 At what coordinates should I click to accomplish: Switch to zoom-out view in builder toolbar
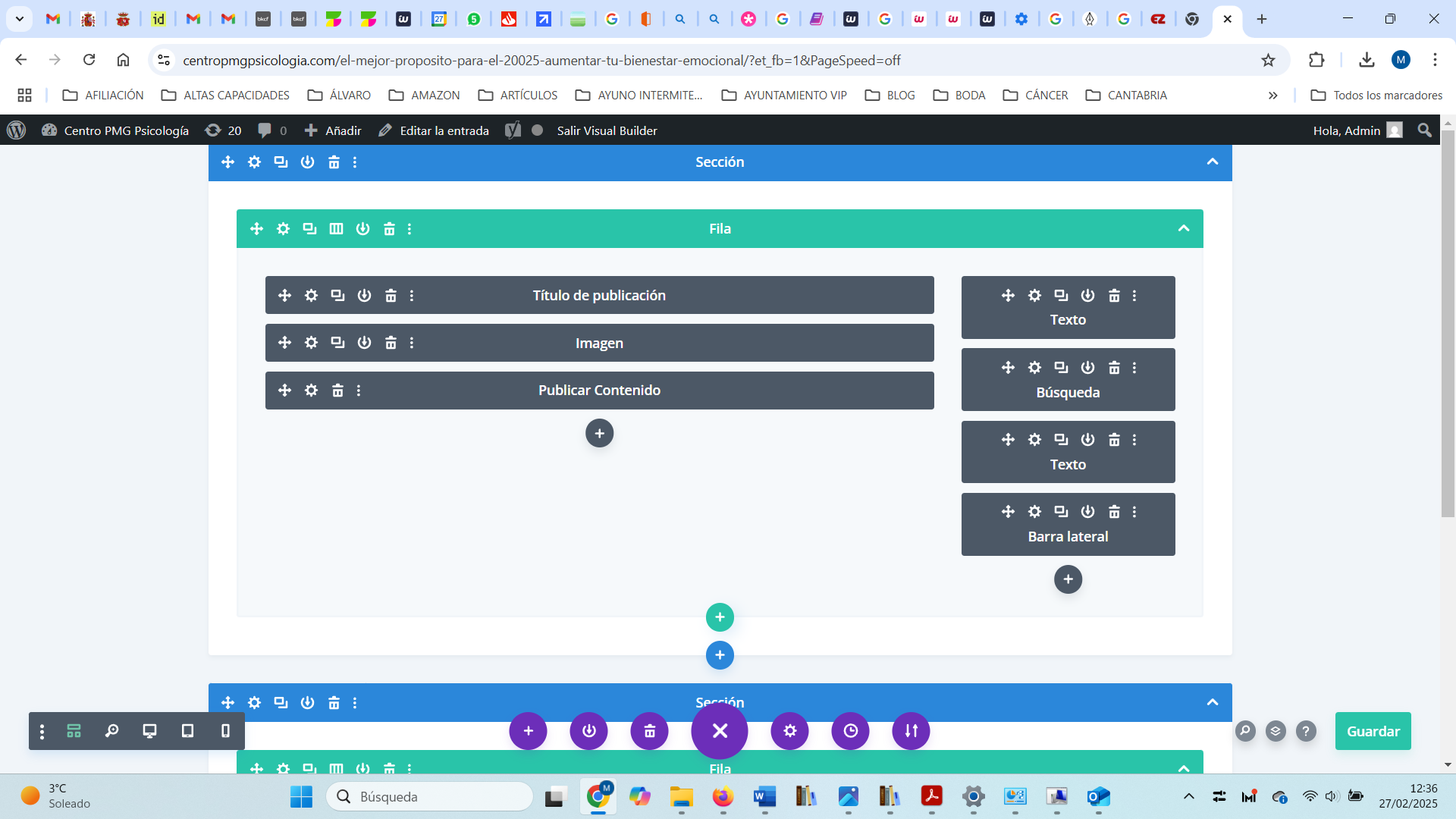click(111, 731)
